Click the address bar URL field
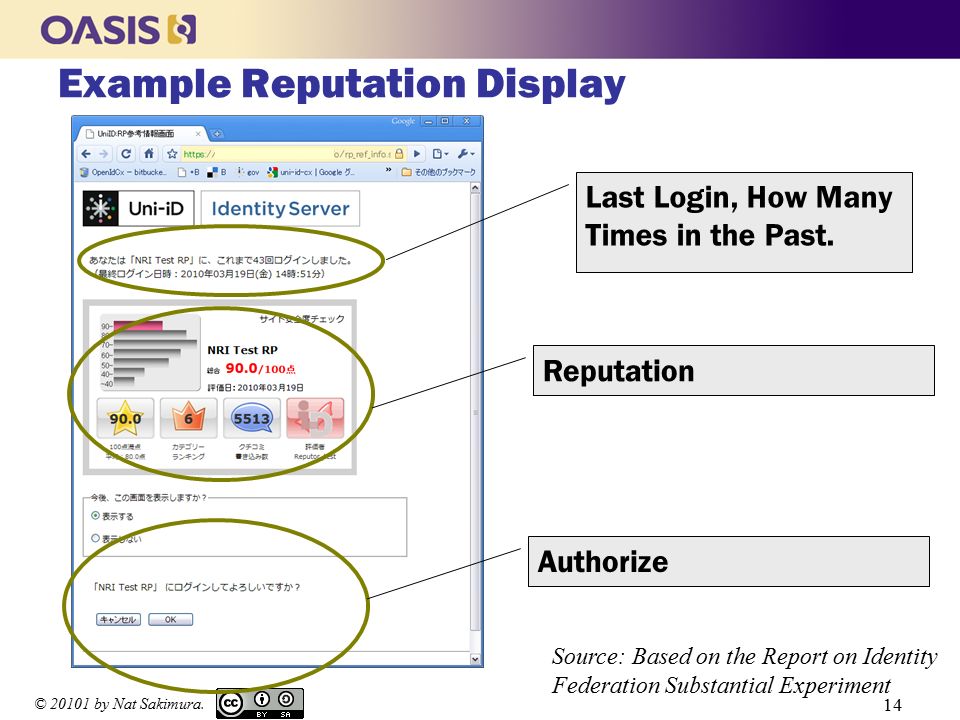Image resolution: width=960 pixels, height=720 pixels. [287, 154]
